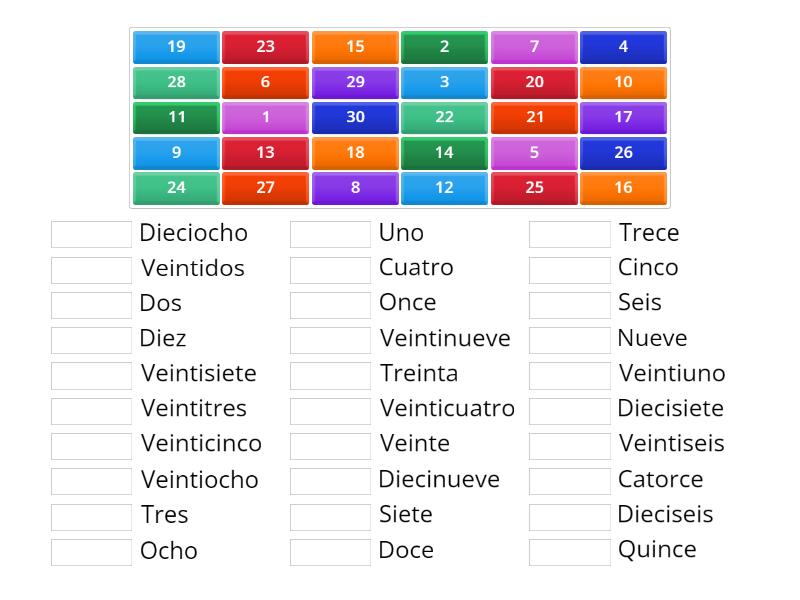Click the orange 15 tile
This screenshot has width=800, height=600.
[355, 46]
